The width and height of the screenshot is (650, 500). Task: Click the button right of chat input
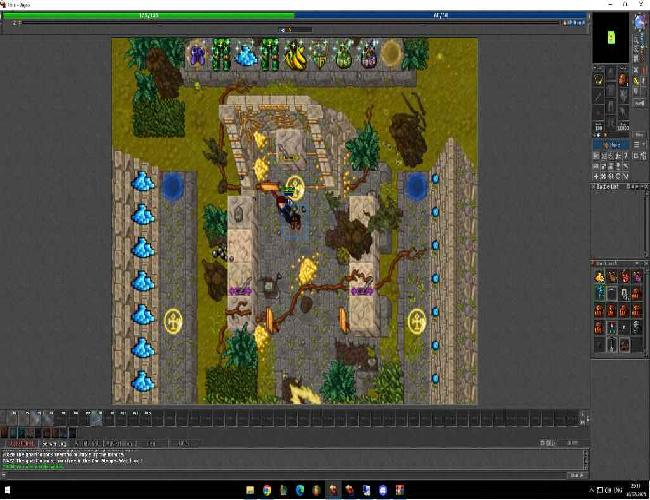(x=577, y=475)
